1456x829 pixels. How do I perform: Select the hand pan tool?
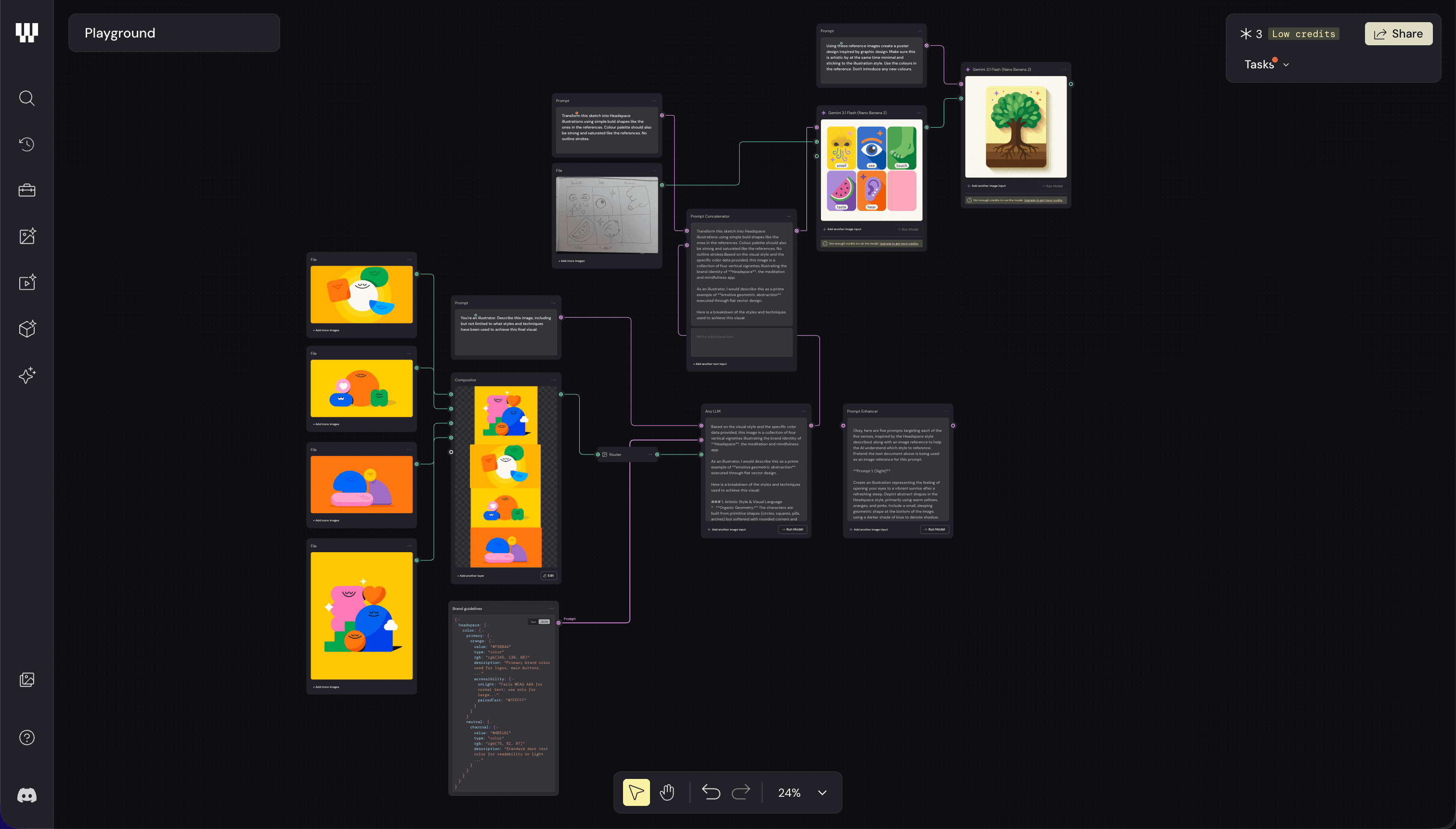point(667,792)
